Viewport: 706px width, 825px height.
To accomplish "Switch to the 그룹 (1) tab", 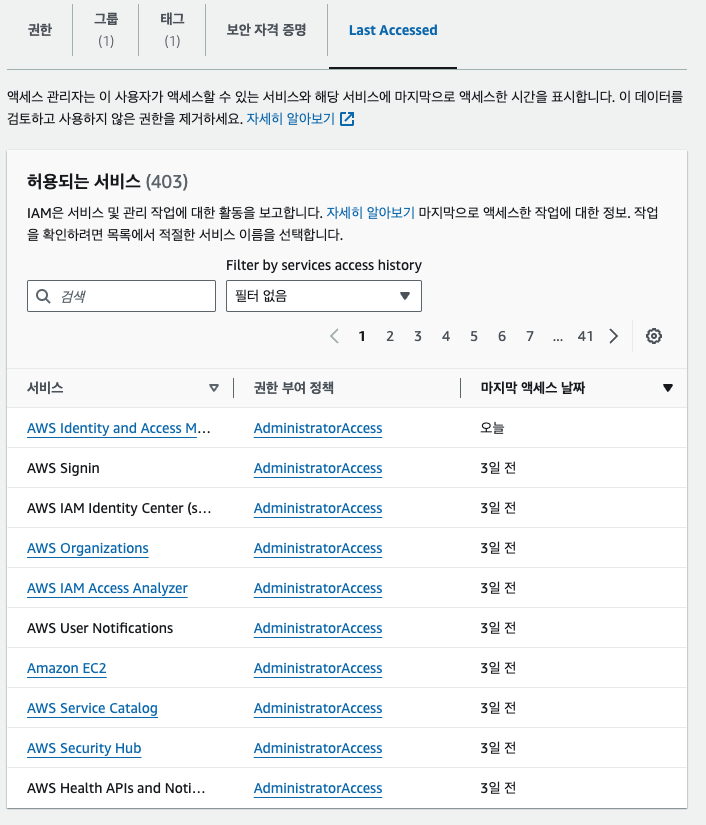I will pyautogui.click(x=106, y=29).
